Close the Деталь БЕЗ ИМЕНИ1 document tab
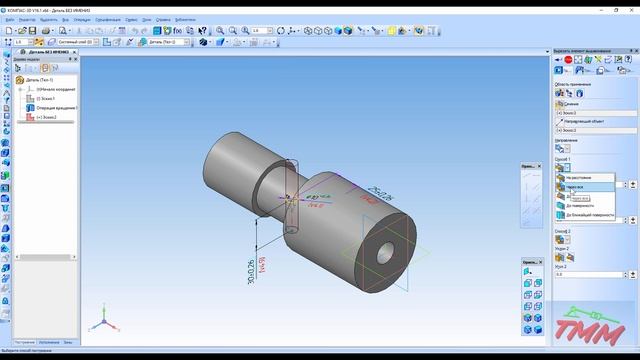Screen dimensions: 640x360 (74, 52)
